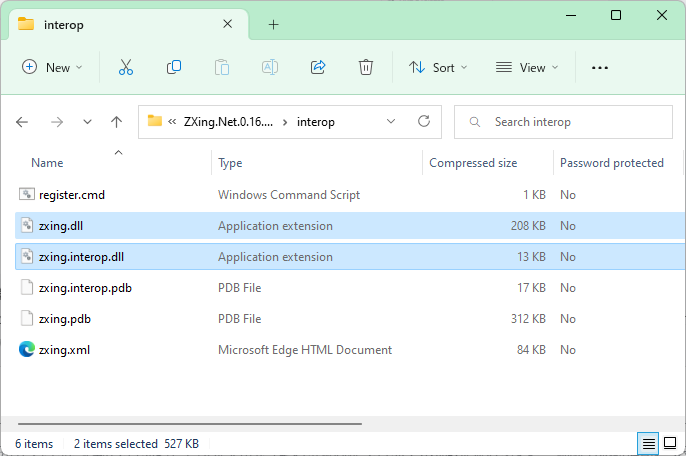Go up one folder level

(116, 122)
